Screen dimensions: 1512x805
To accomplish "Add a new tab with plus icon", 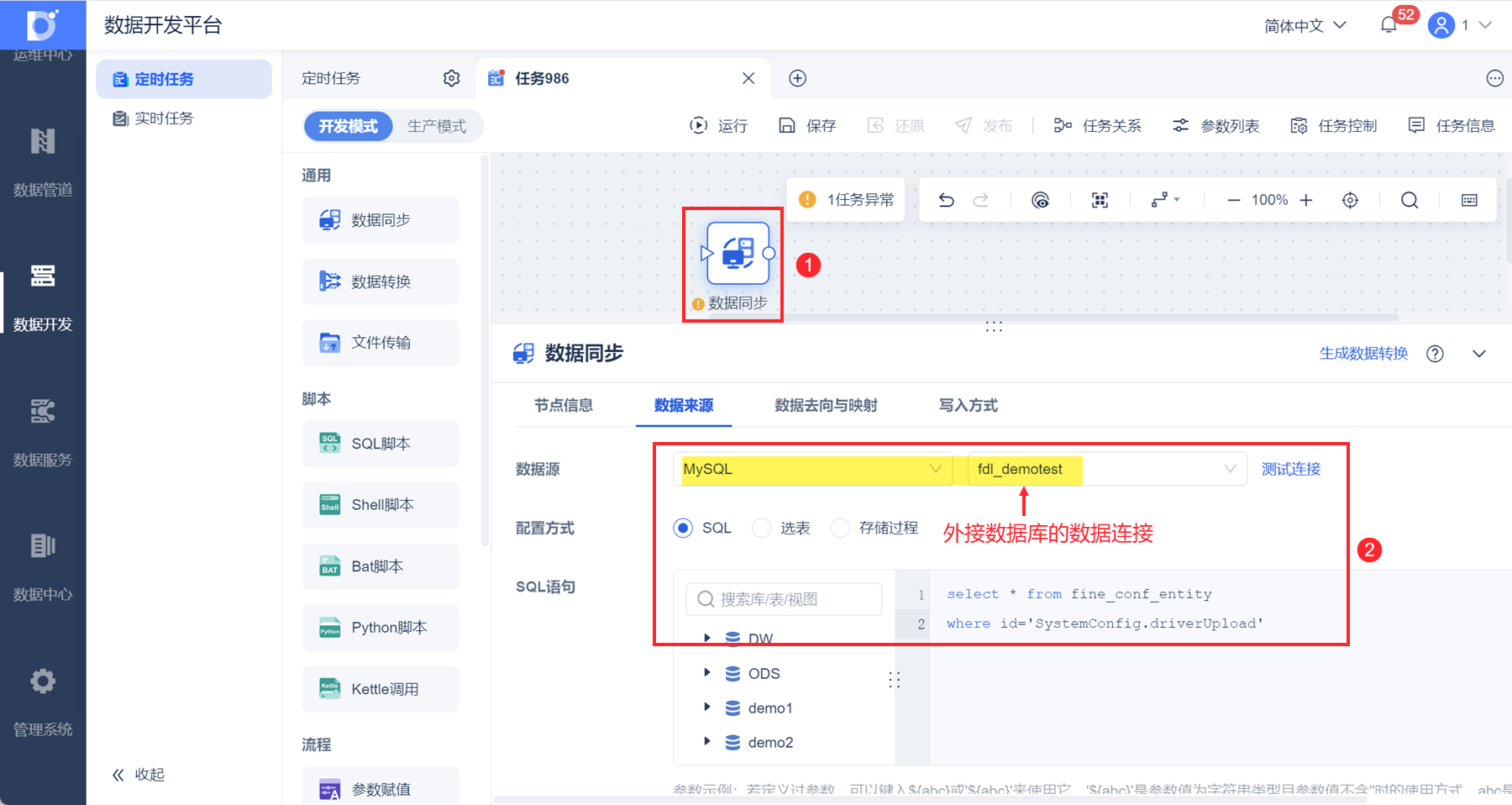I will tap(798, 78).
